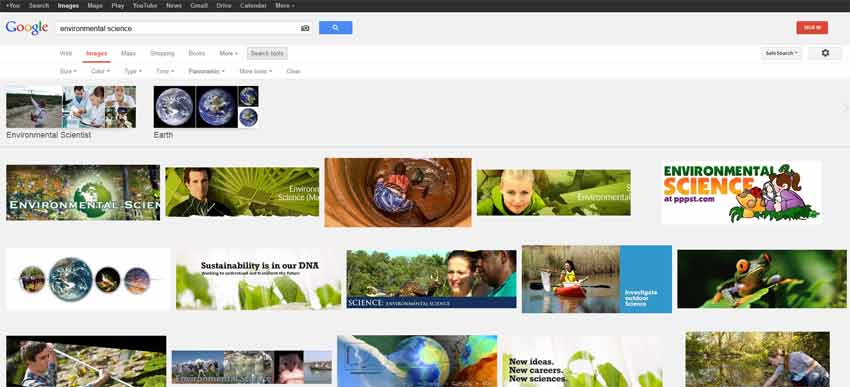Open the gear settings icon
The image size is (850, 387).
click(825, 53)
